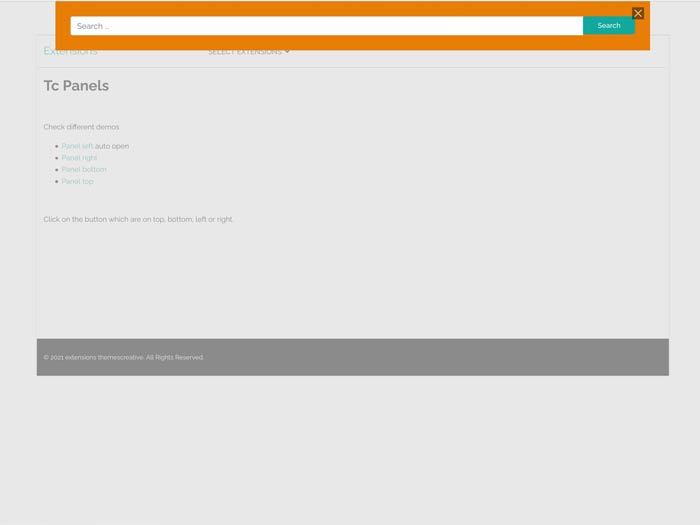Click the empty orange panel background
This screenshot has height=525, width=700.
tap(350, 43)
